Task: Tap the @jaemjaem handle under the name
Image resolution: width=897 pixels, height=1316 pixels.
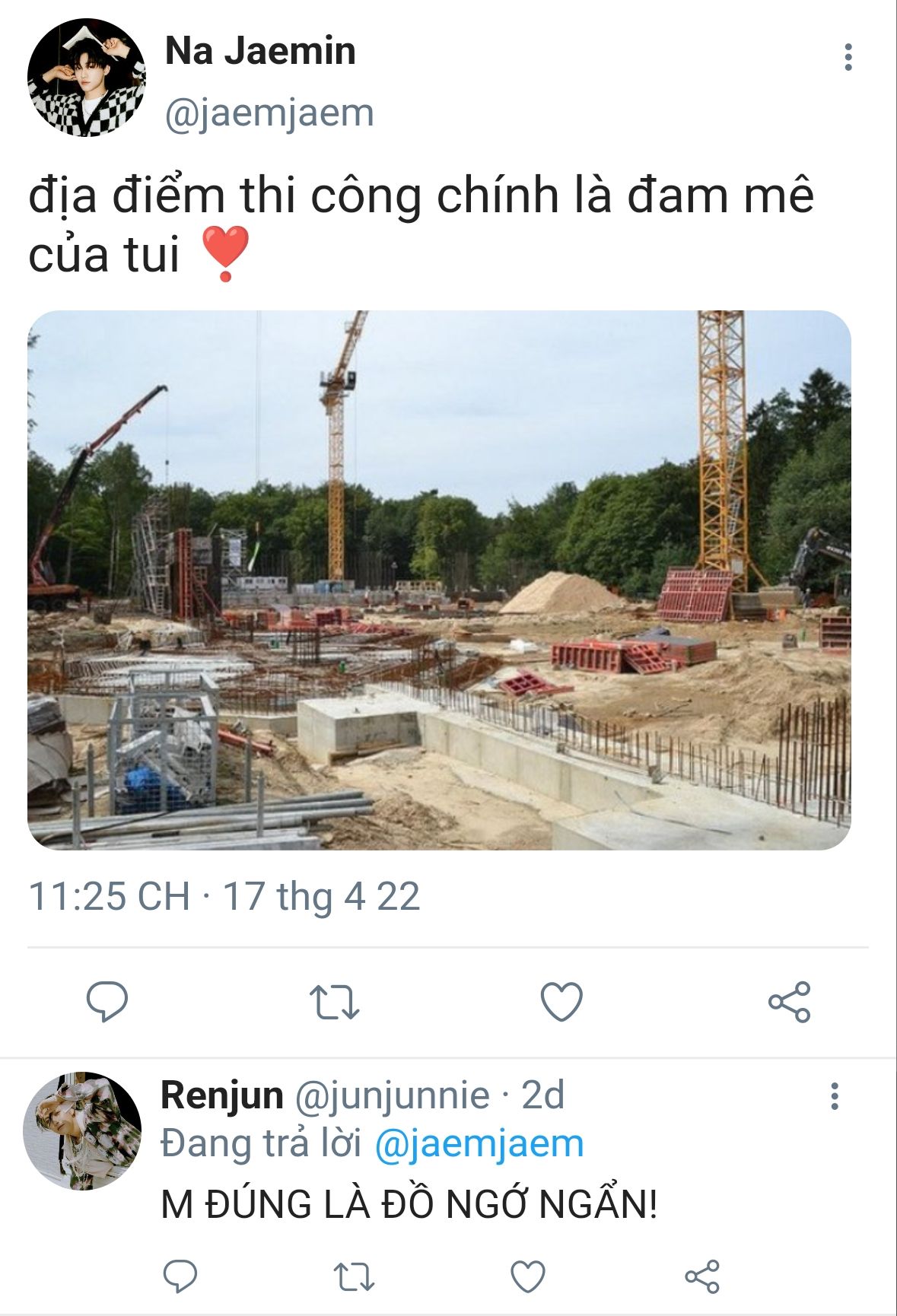Action: coord(269,113)
